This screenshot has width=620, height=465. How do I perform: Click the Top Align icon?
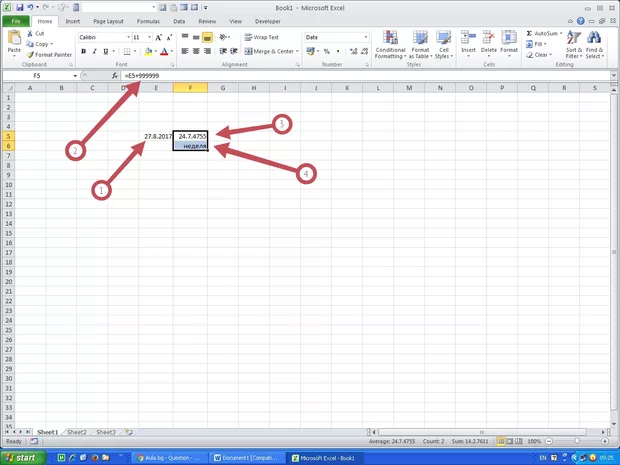185,37
